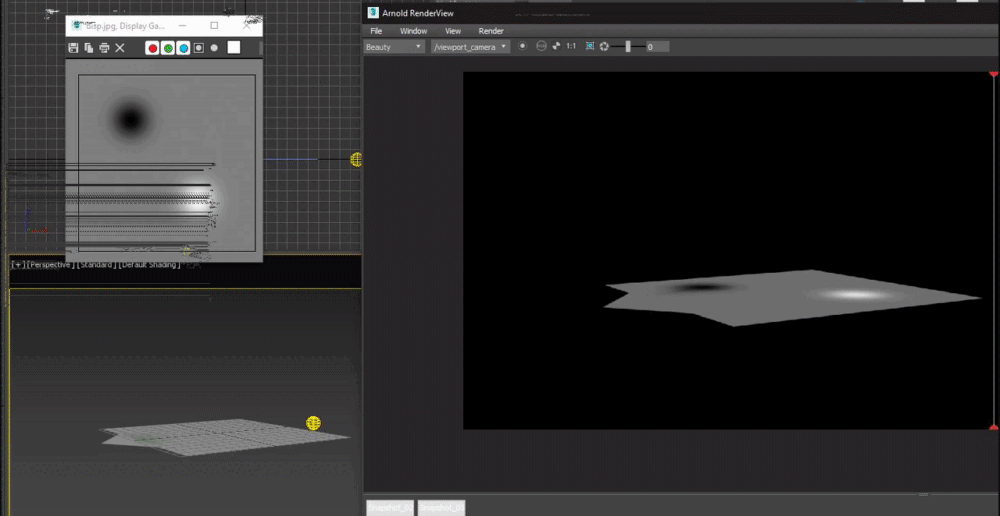Open the File menu in Arnold RenderView
The width and height of the screenshot is (1000, 516).
coord(376,31)
